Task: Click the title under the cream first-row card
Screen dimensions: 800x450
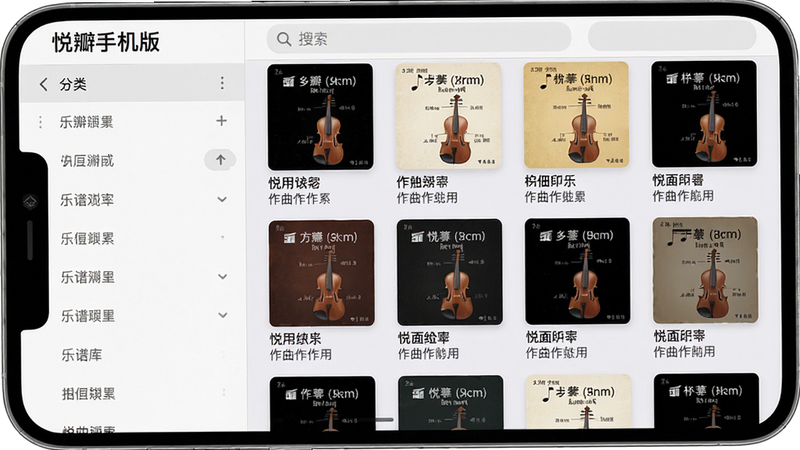Action: click(422, 182)
